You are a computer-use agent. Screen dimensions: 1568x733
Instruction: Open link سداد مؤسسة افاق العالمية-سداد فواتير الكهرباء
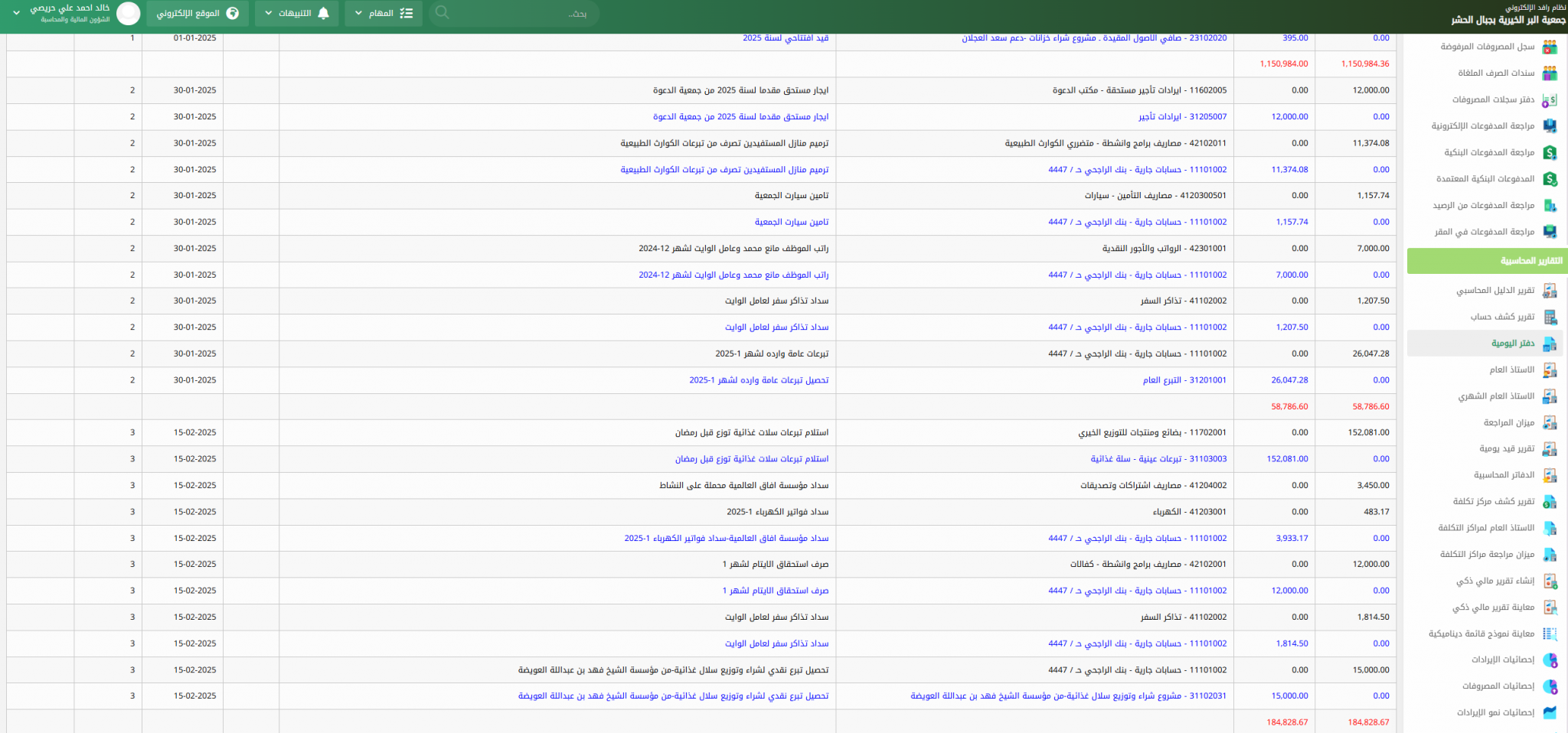coord(726,538)
